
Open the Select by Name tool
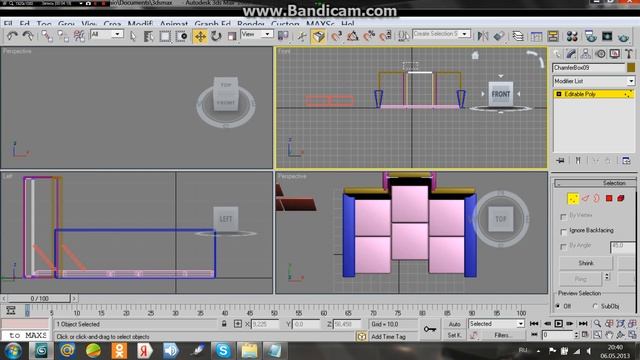point(149,36)
